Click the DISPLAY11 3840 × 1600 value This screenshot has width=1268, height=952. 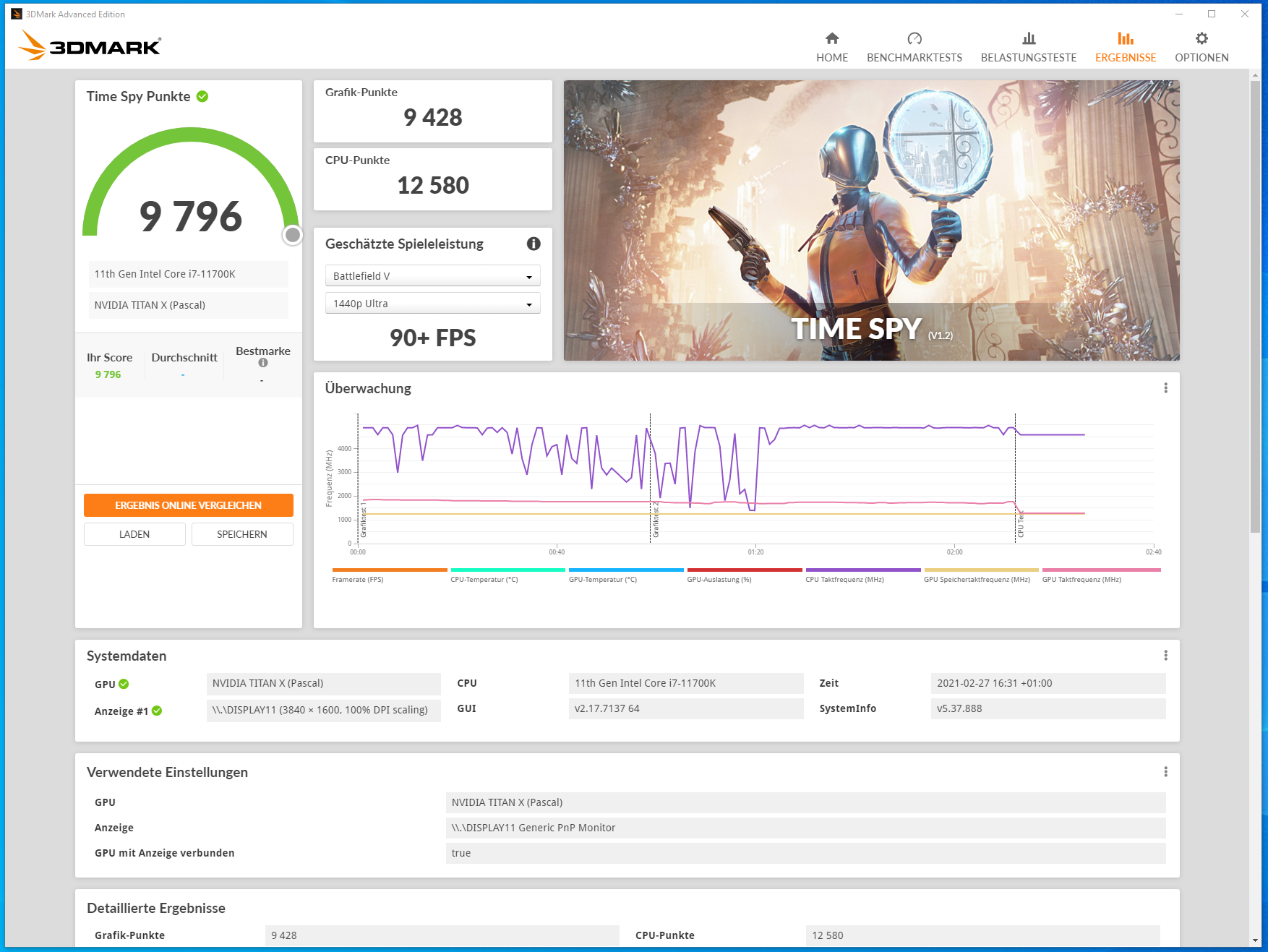tap(323, 710)
